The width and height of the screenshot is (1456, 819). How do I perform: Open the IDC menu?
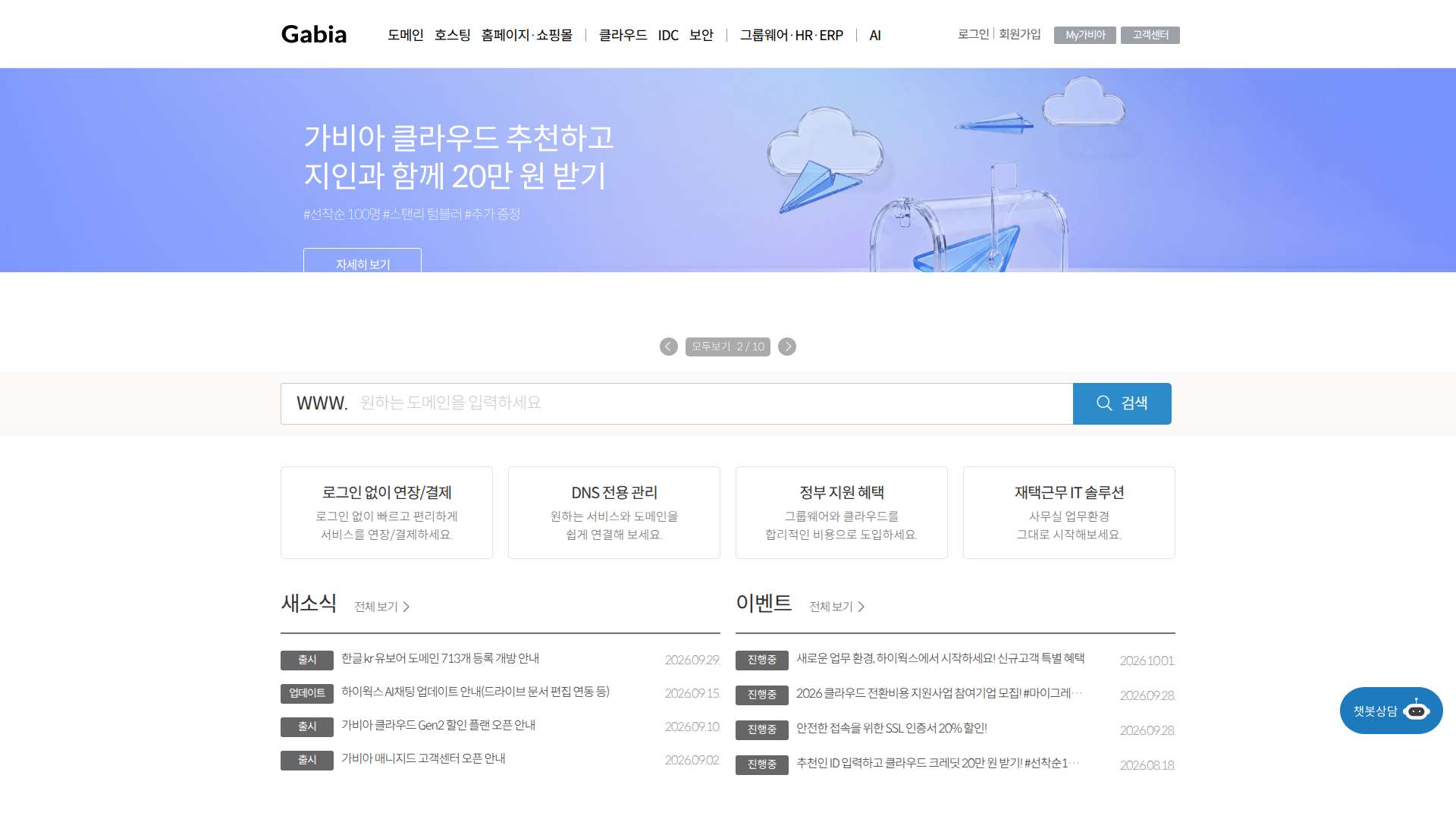(668, 35)
